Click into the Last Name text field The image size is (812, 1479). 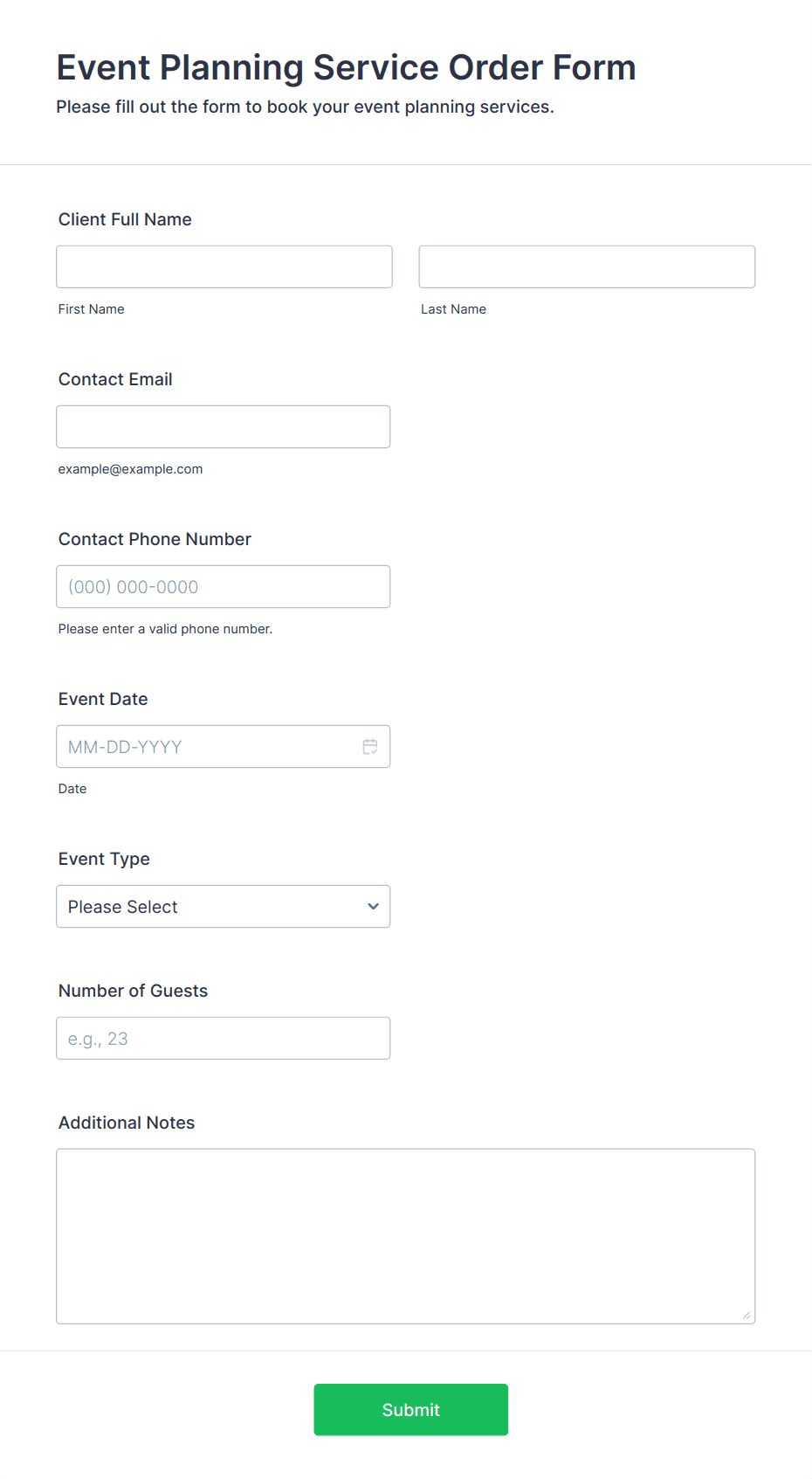(587, 266)
